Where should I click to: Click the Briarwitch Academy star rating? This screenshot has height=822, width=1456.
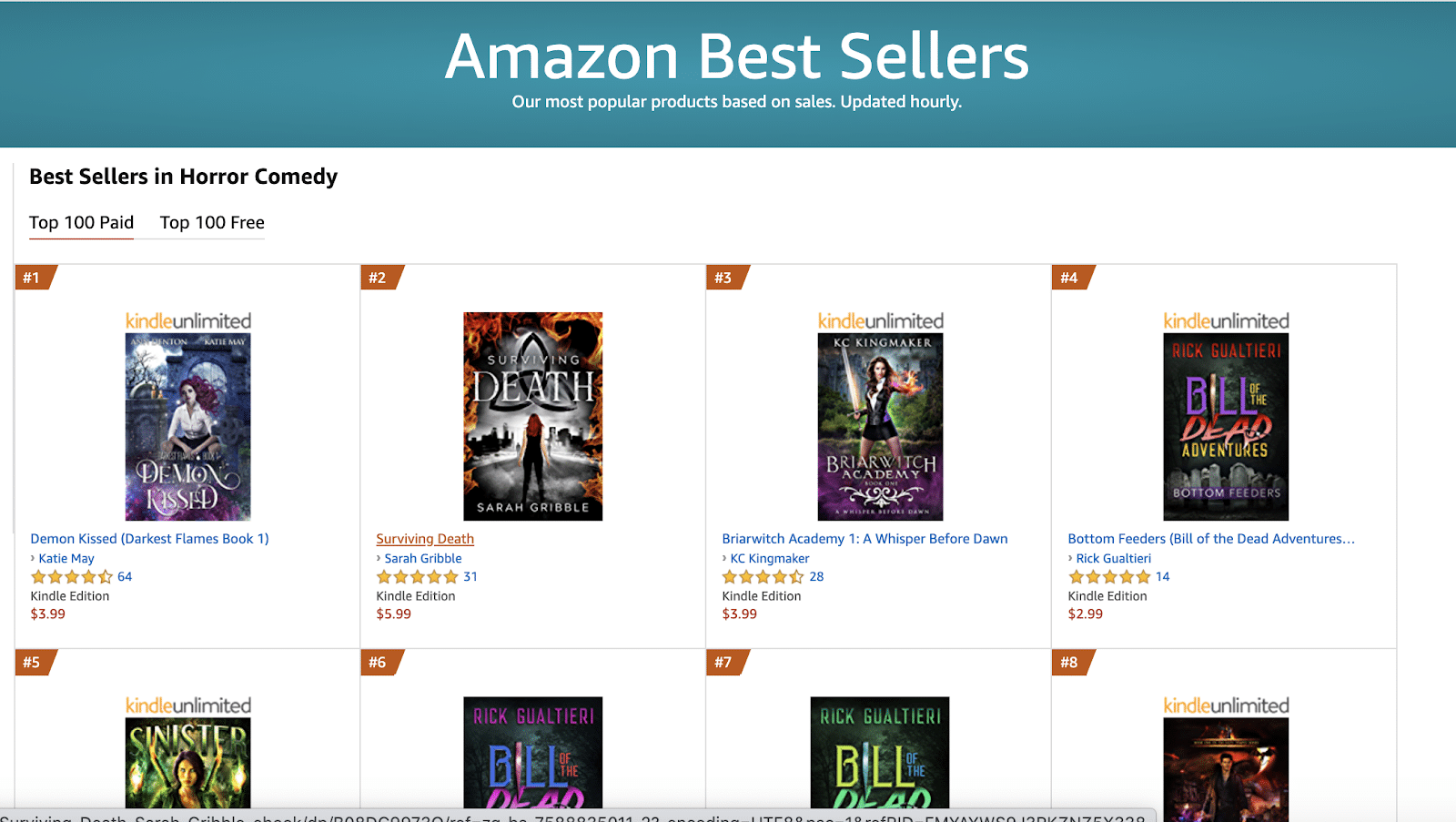coord(763,577)
